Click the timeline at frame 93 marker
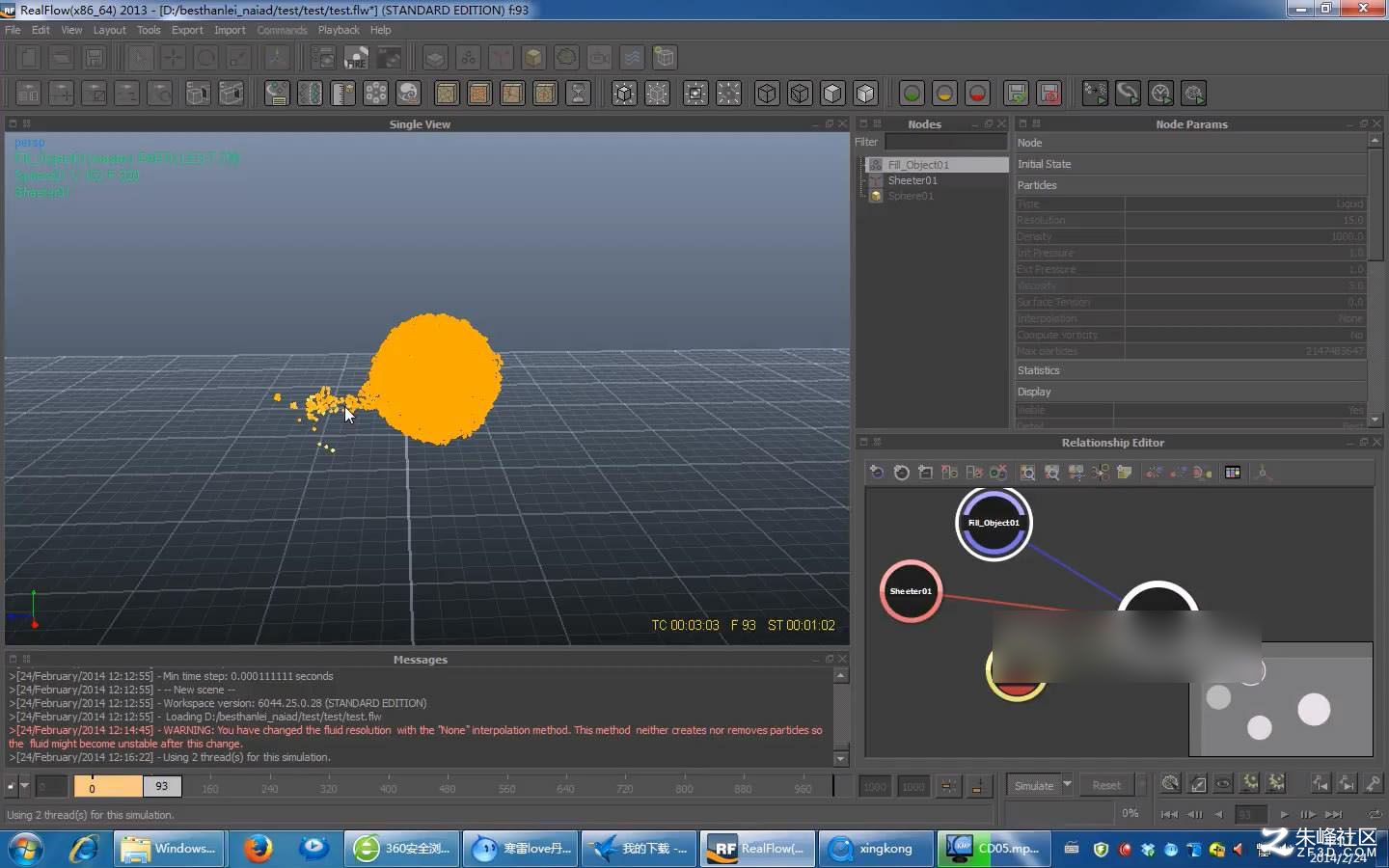The image size is (1389, 868). coord(162,786)
